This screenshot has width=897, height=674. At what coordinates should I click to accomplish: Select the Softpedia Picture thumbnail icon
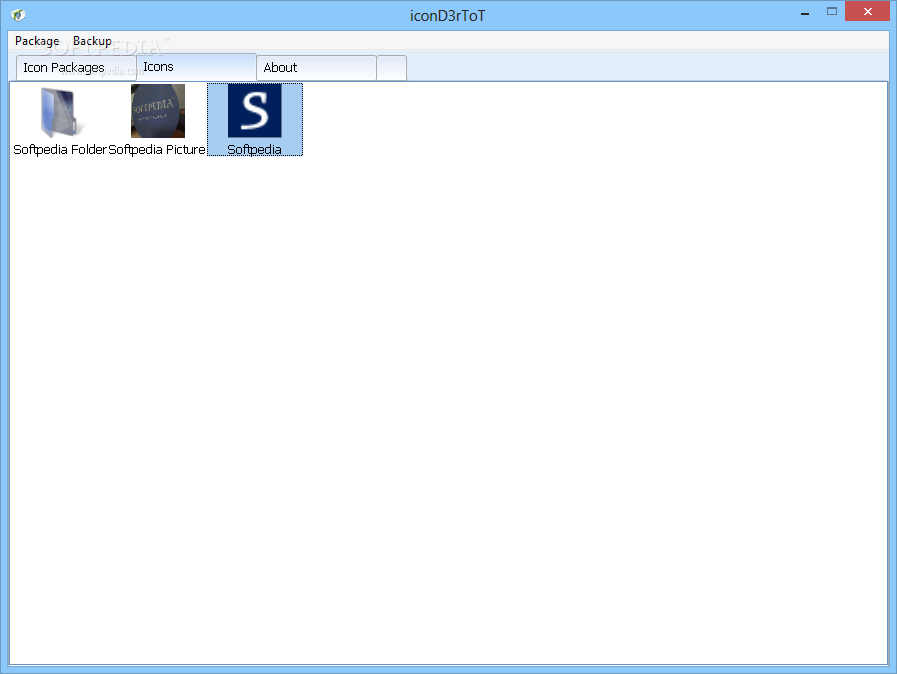(x=158, y=111)
